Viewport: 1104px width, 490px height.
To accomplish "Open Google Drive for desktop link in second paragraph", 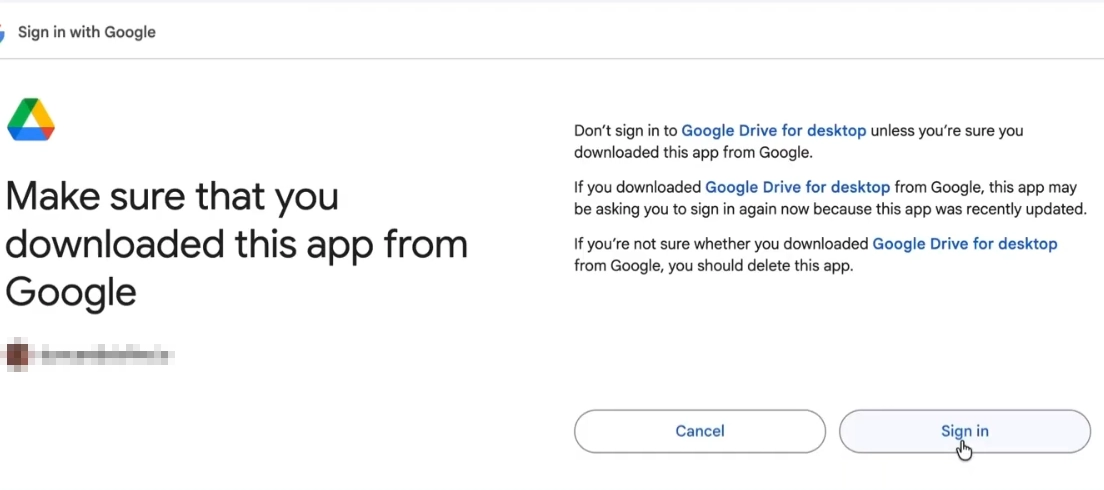I will pyautogui.click(x=797, y=187).
